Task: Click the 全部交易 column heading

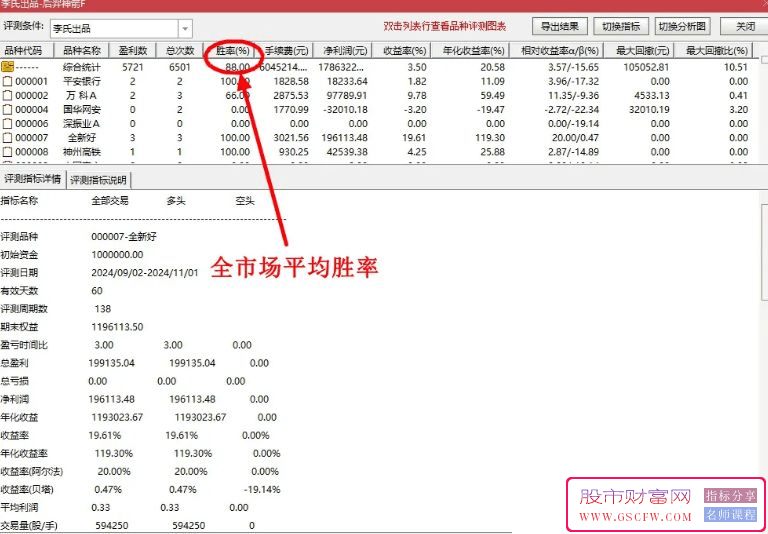Action: (x=110, y=201)
